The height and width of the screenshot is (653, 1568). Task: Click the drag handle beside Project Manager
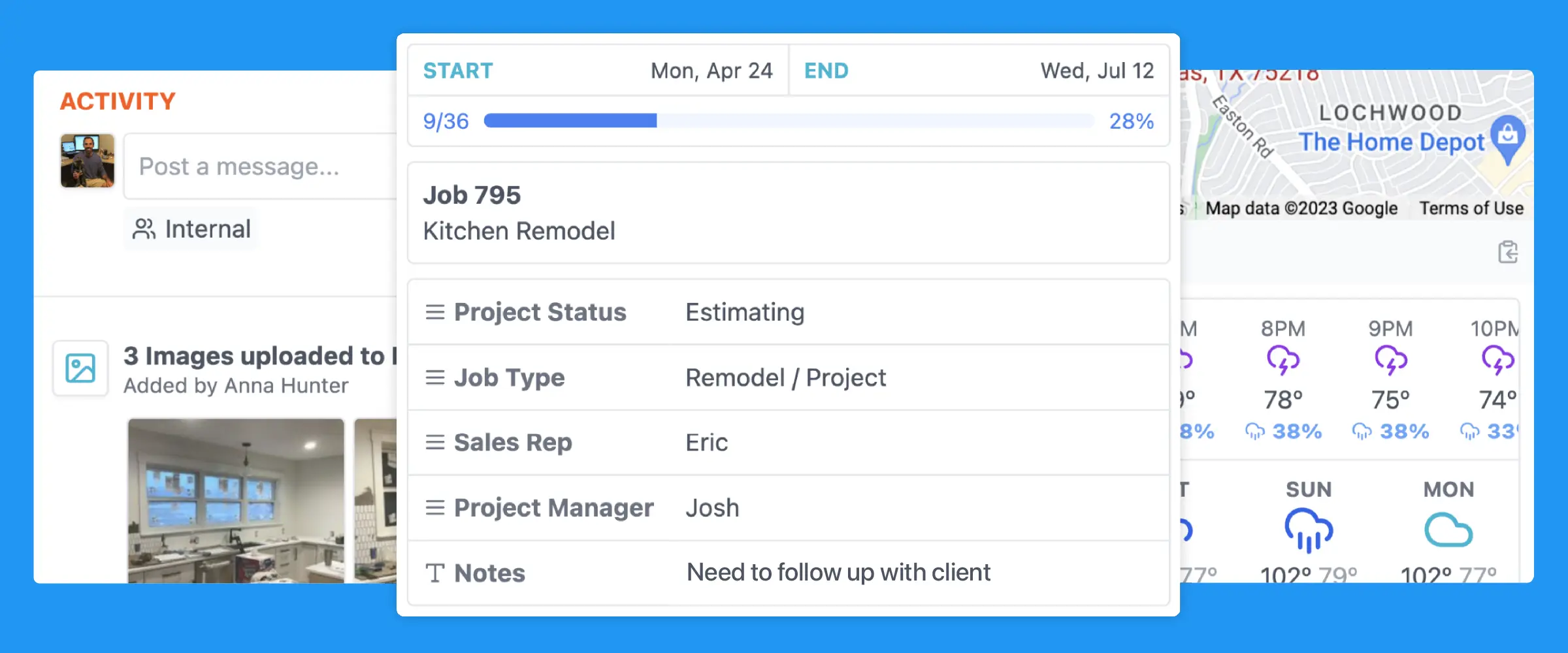(x=434, y=507)
